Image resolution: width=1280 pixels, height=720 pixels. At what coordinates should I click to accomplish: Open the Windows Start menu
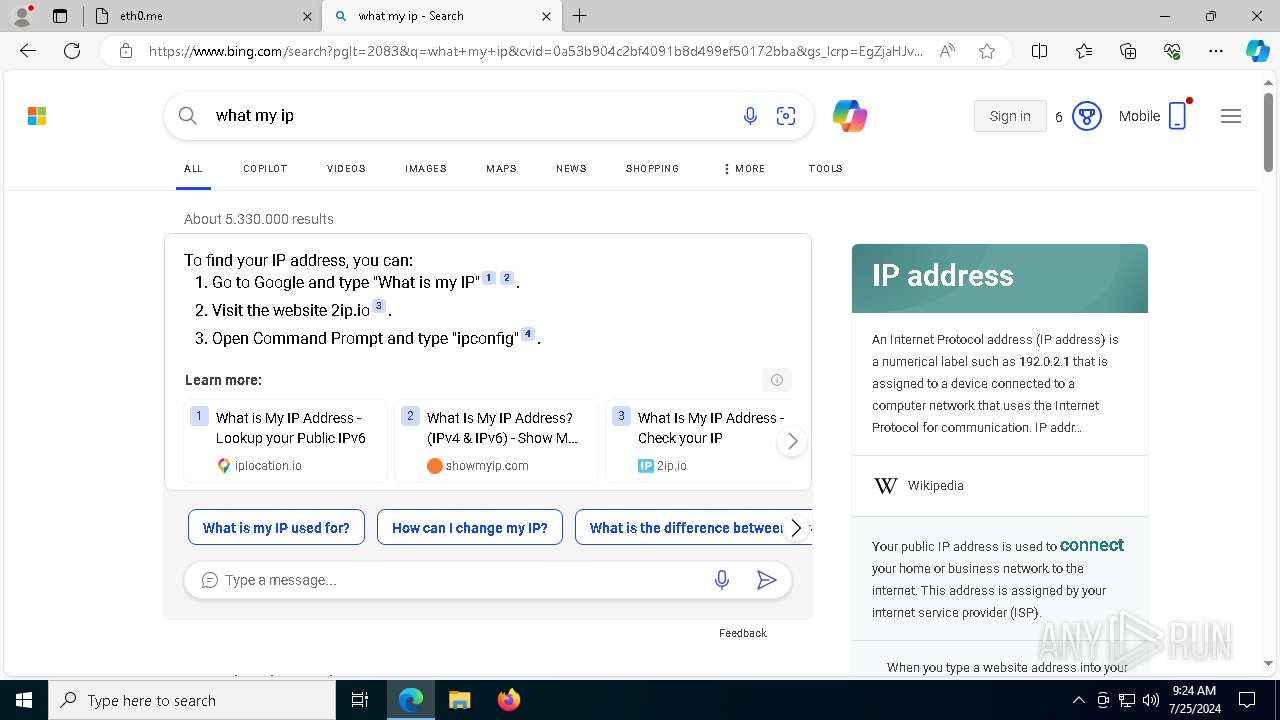coord(24,700)
